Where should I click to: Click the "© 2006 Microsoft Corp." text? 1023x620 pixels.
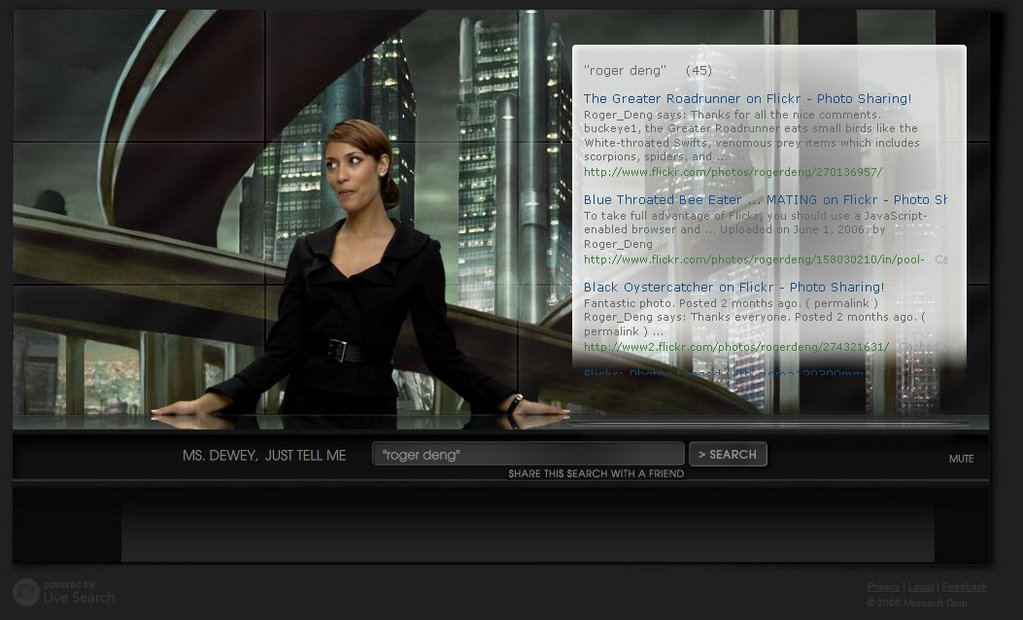click(x=918, y=603)
